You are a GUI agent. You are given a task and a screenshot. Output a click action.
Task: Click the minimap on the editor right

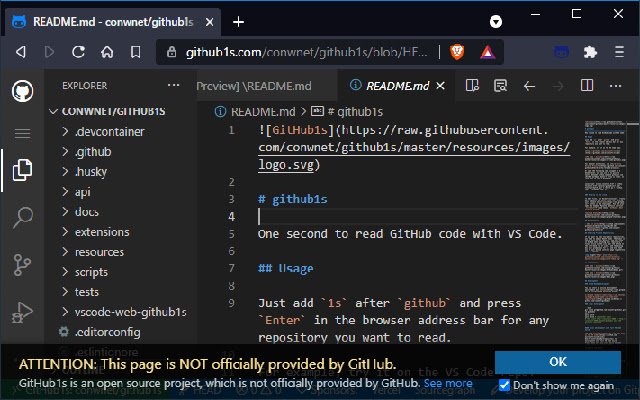[x=605, y=233]
